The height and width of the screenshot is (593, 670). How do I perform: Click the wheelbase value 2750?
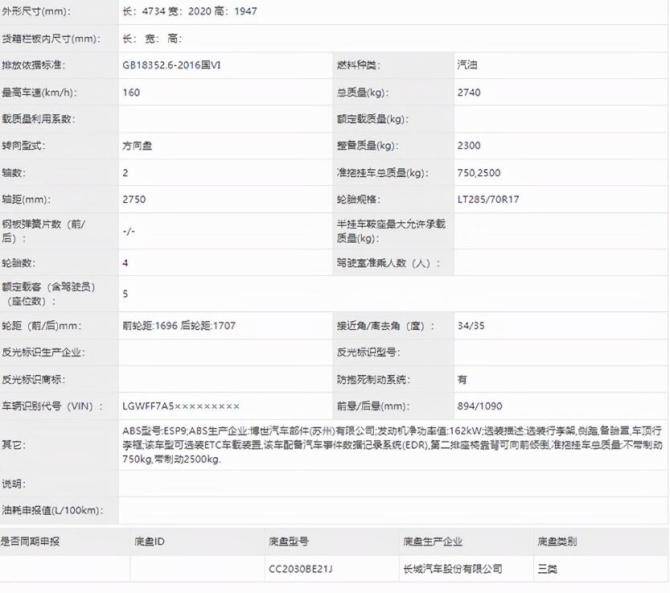click(134, 199)
